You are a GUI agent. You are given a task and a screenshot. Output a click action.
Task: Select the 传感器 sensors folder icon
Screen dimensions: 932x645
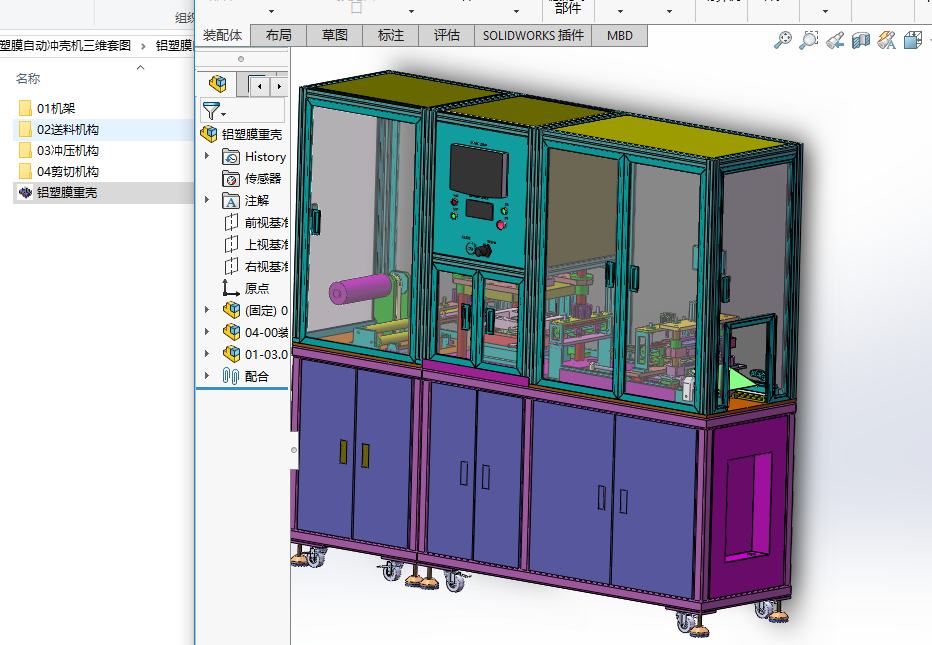point(231,178)
